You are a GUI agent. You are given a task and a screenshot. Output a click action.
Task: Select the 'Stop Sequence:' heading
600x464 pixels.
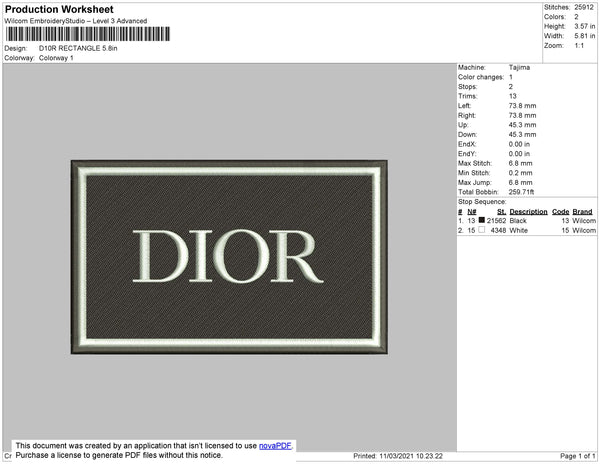[x=482, y=202]
